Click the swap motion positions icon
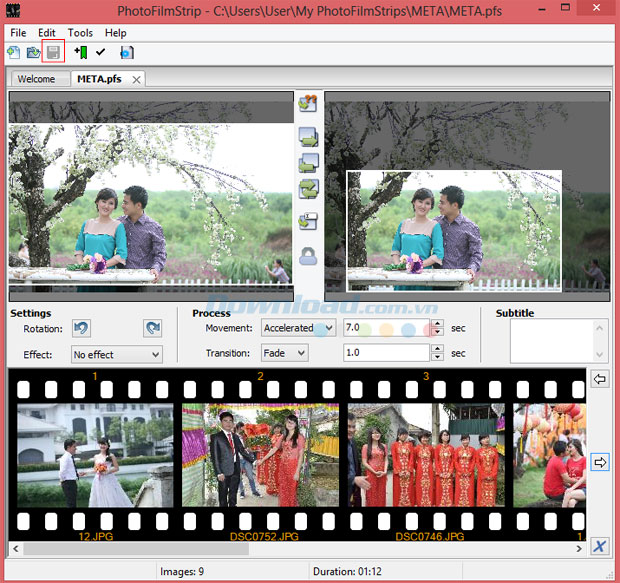The width and height of the screenshot is (620, 583). pyautogui.click(x=308, y=191)
